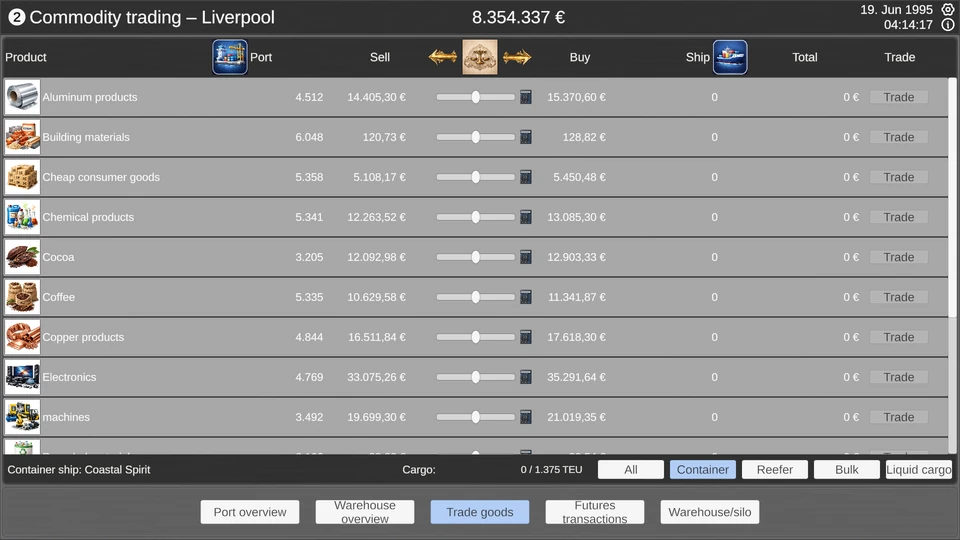Viewport: 960px width, 540px height.
Task: Click Copper products buy price 17.618,30 €
Action: (x=576, y=337)
